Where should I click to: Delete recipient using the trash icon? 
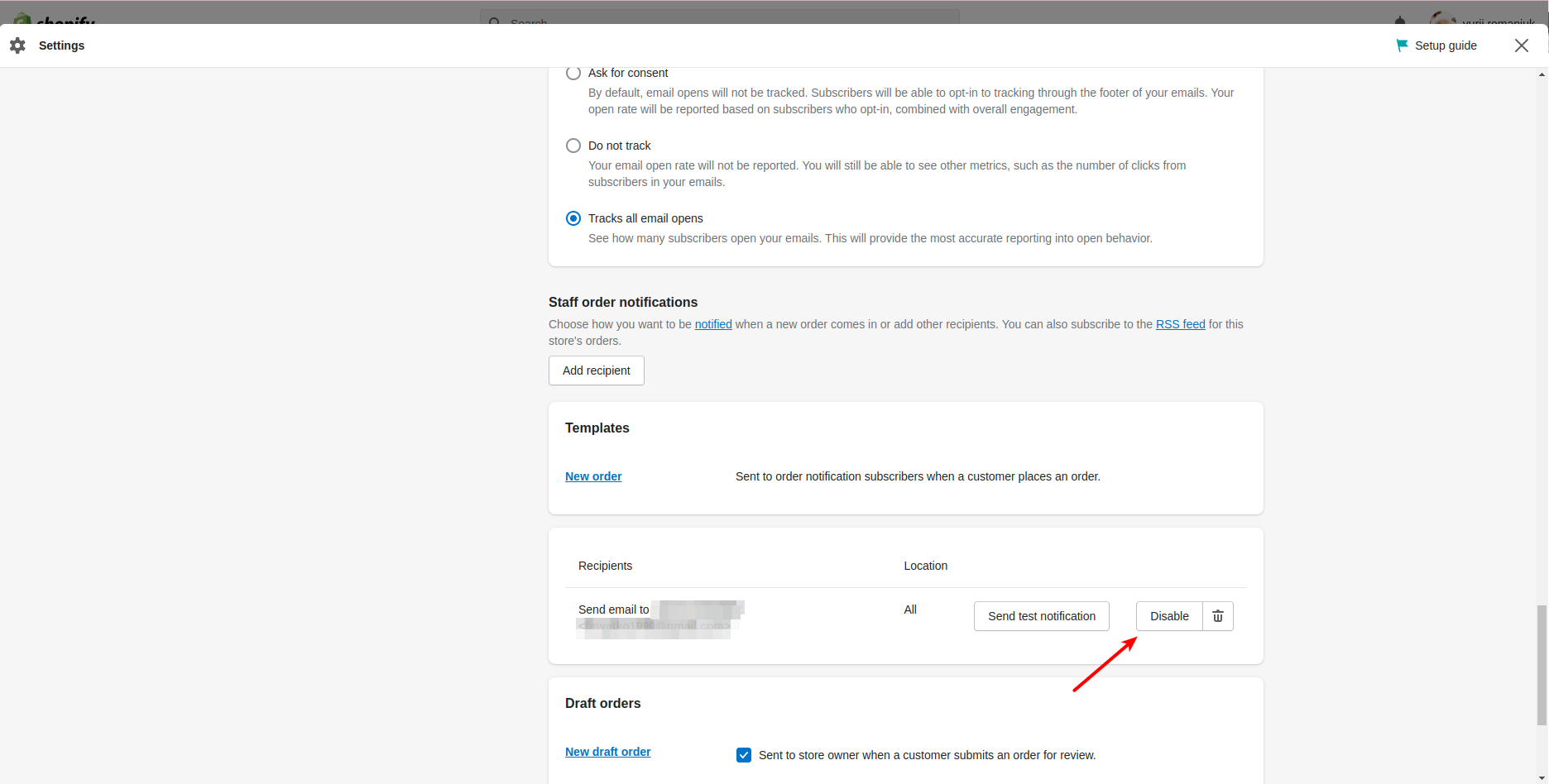pyautogui.click(x=1217, y=616)
